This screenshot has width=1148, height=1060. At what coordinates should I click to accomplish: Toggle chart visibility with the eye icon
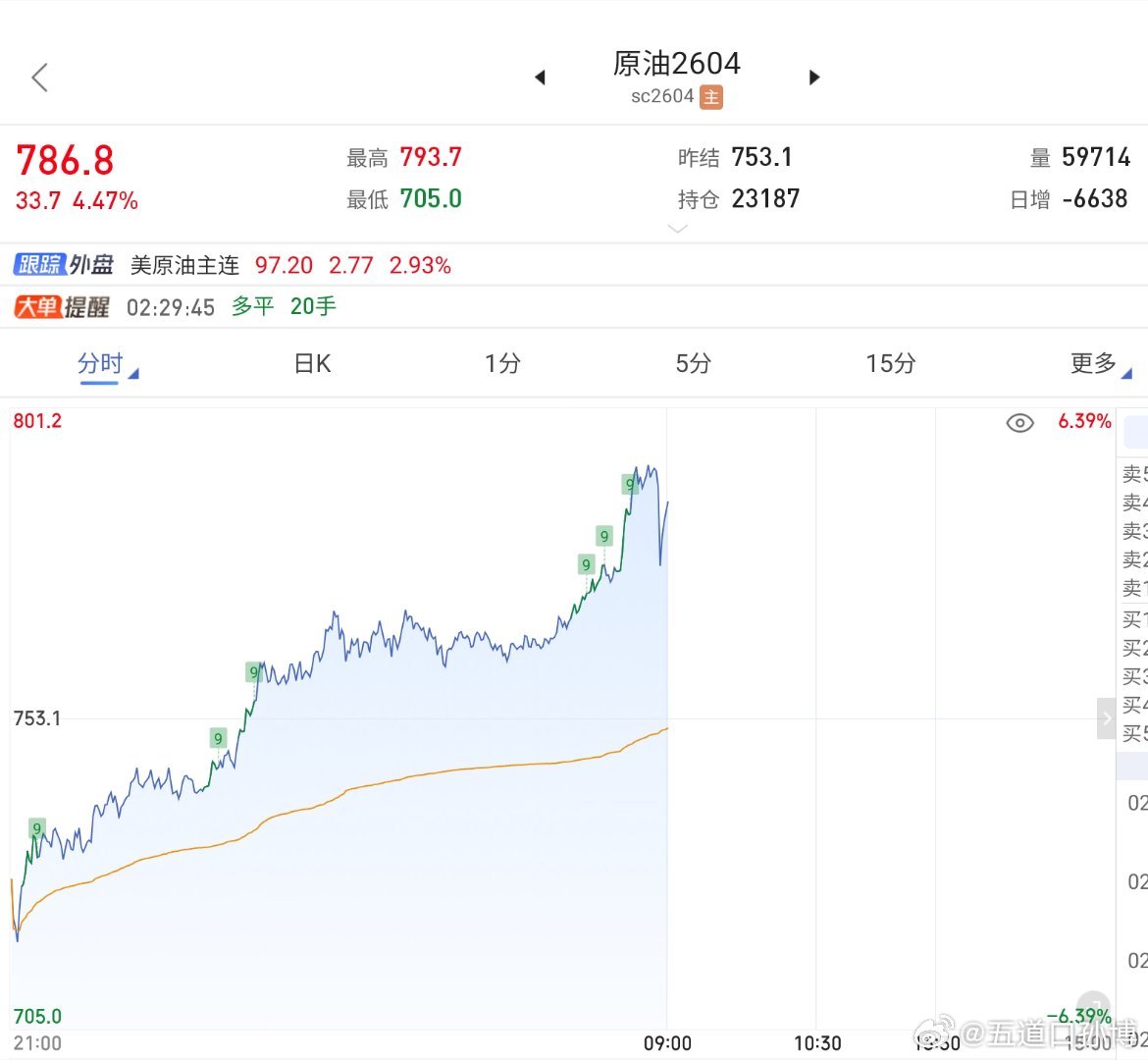[x=1019, y=423]
